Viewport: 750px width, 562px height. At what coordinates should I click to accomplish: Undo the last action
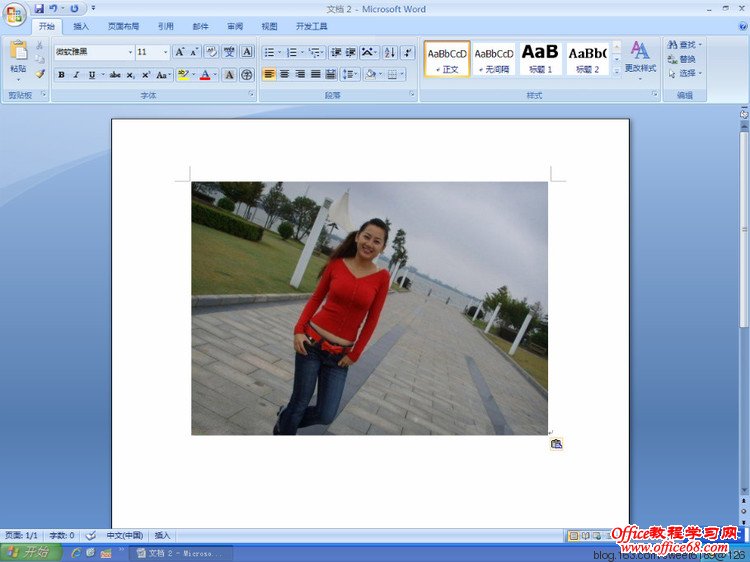[53, 9]
